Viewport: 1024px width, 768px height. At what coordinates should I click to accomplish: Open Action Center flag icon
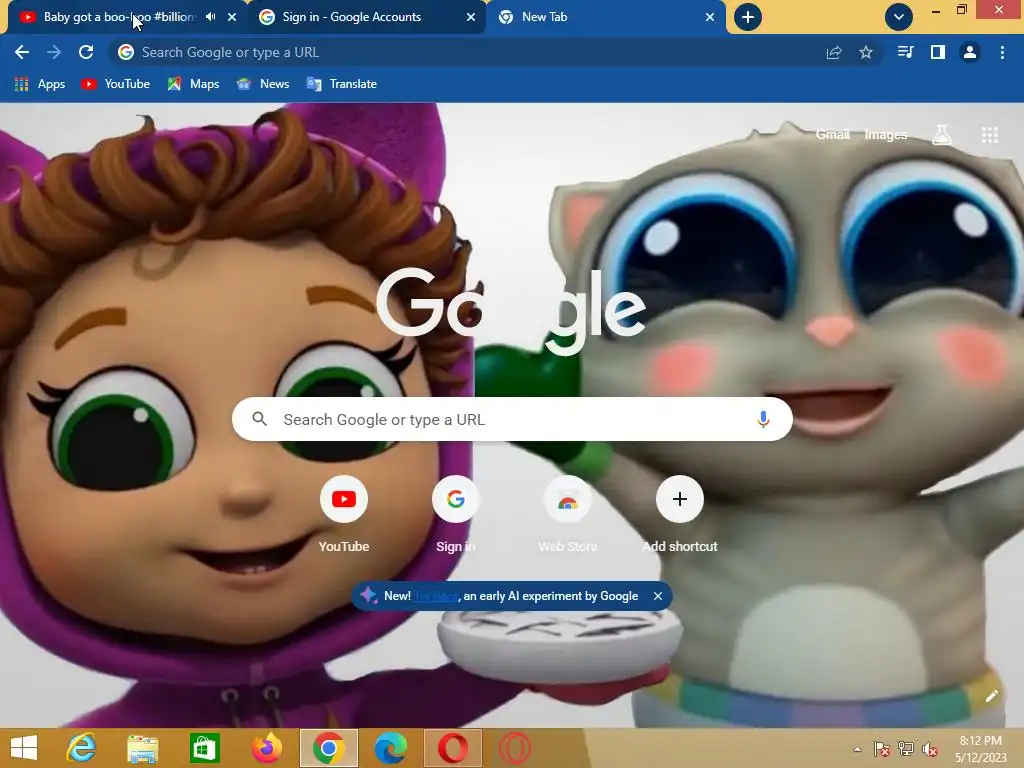click(x=882, y=749)
